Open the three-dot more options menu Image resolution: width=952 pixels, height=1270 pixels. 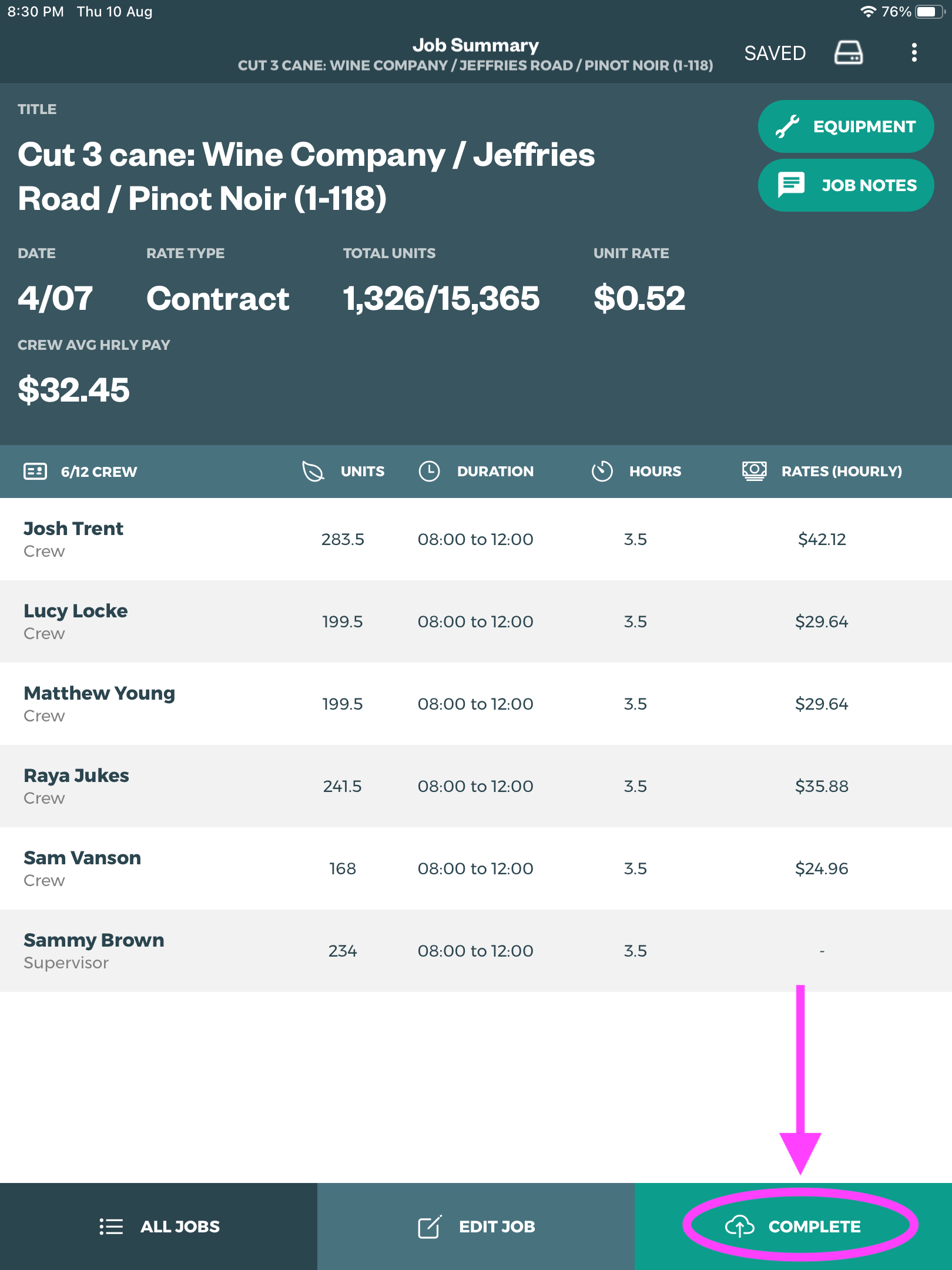pos(914,53)
